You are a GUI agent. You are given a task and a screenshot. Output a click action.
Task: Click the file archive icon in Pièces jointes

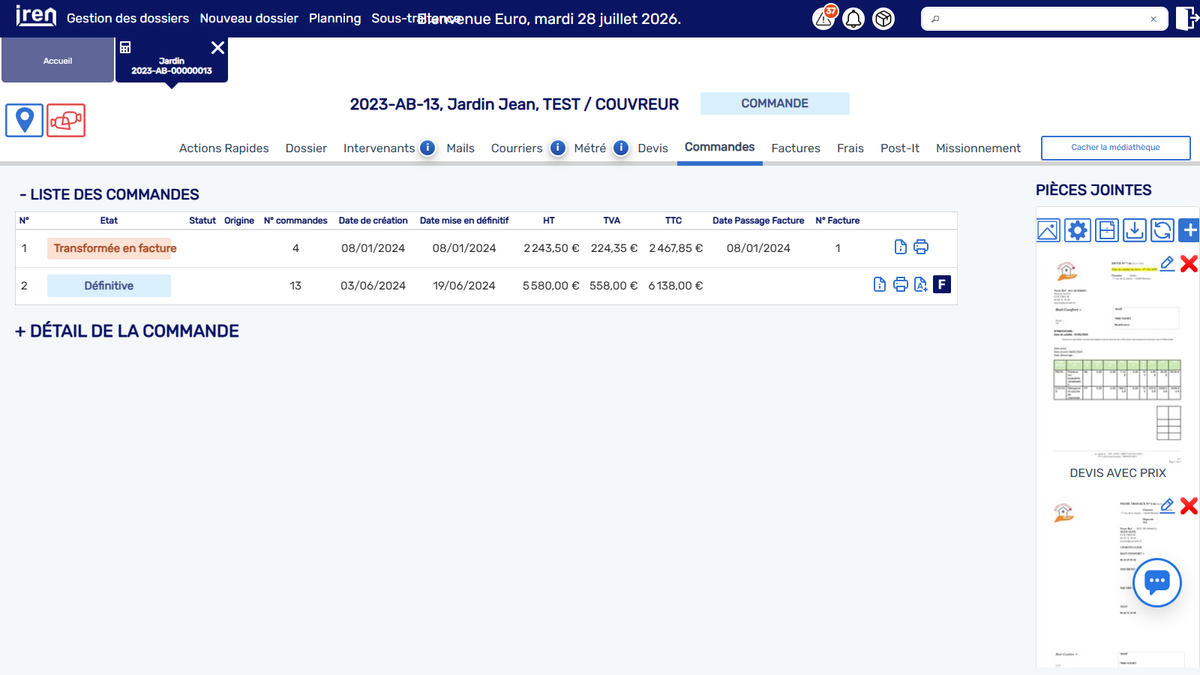pyautogui.click(x=1106, y=230)
